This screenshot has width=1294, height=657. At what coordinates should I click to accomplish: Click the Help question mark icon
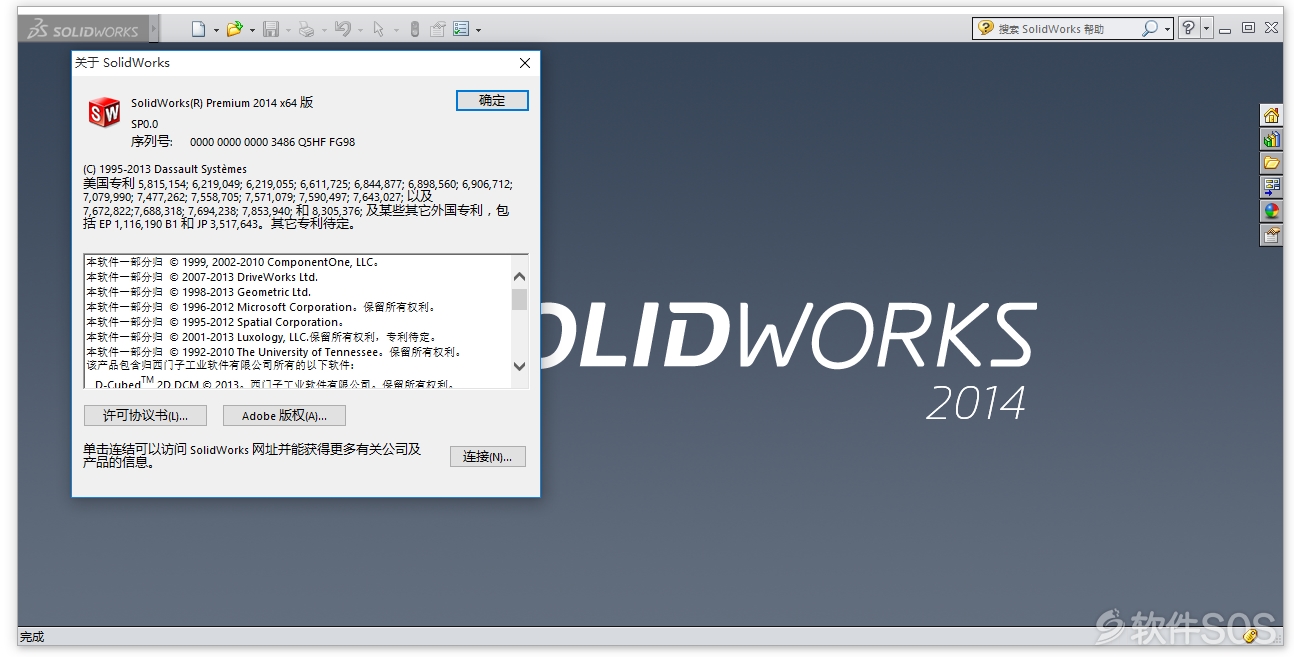point(1188,29)
